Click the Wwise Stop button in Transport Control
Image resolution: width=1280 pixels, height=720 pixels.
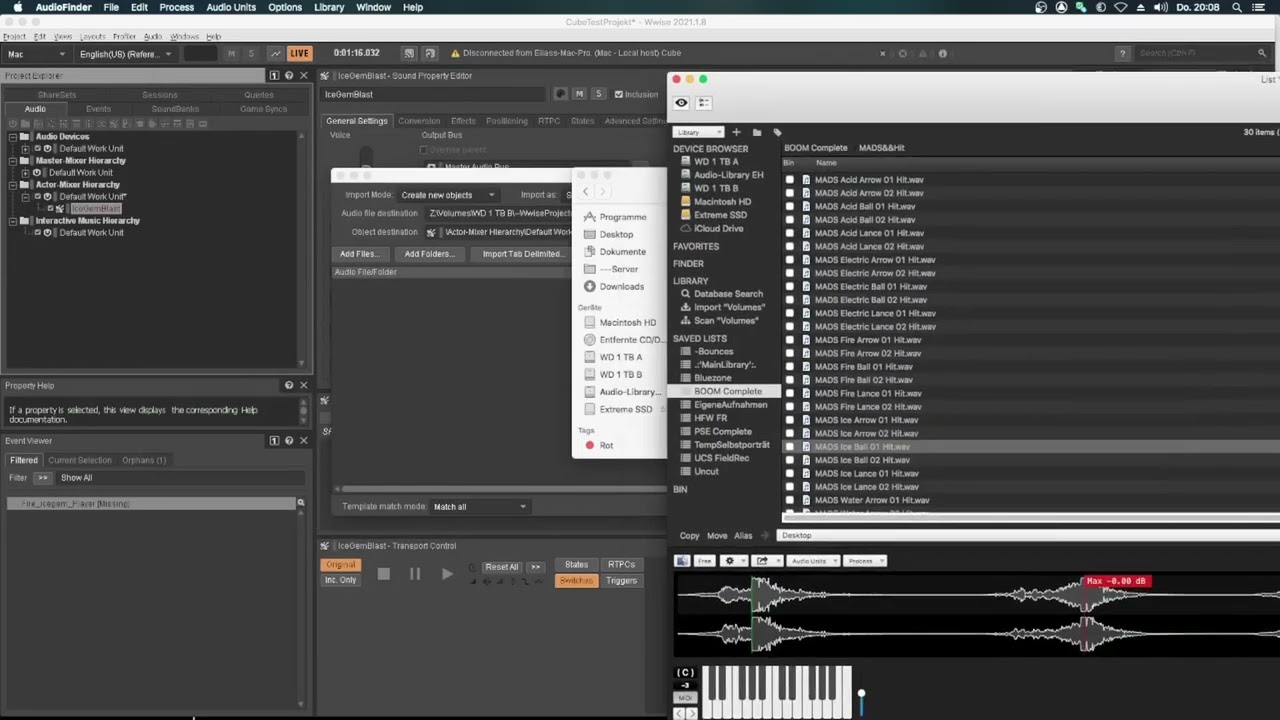384,574
